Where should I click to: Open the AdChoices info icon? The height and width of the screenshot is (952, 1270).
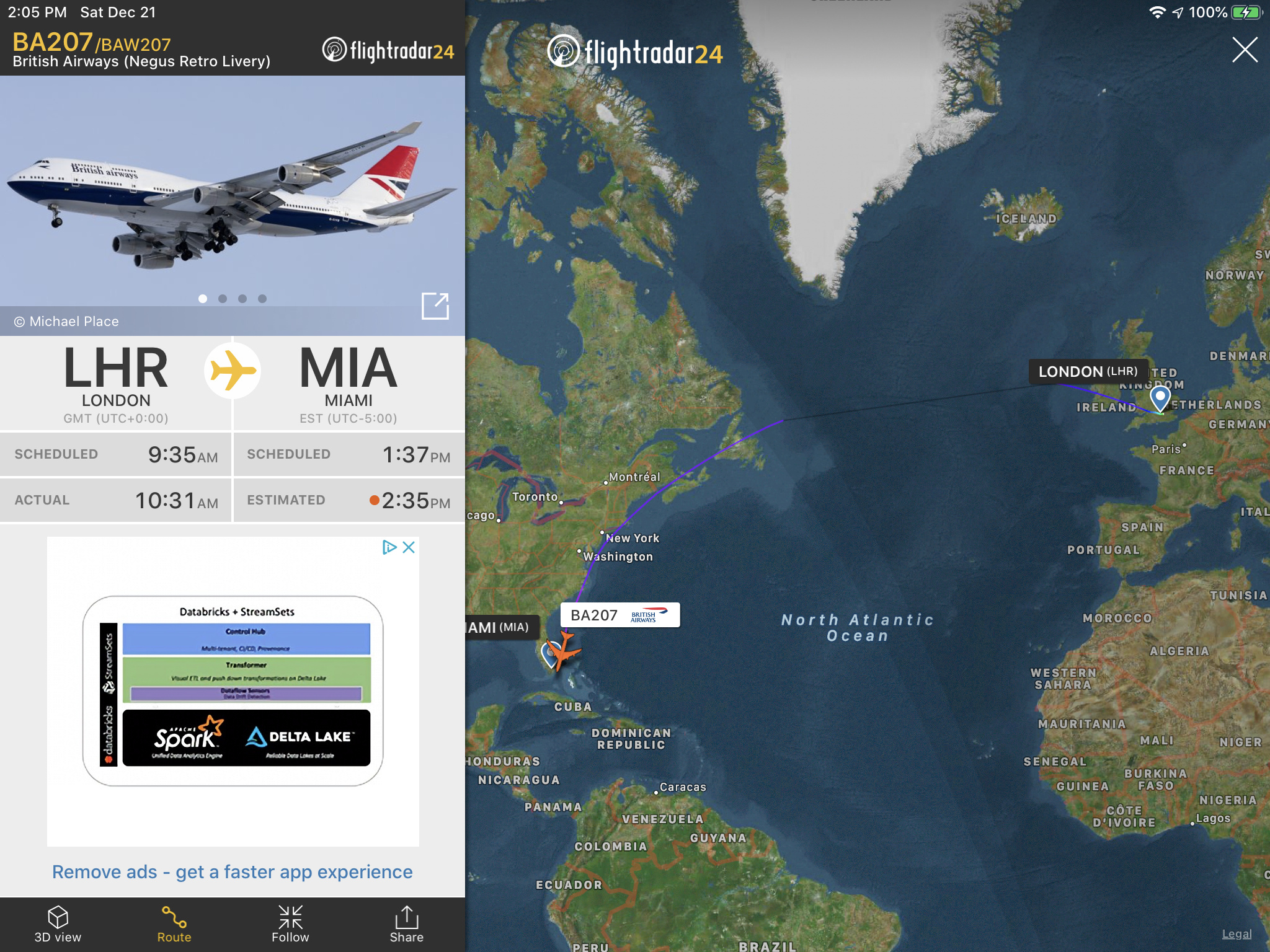click(x=389, y=547)
